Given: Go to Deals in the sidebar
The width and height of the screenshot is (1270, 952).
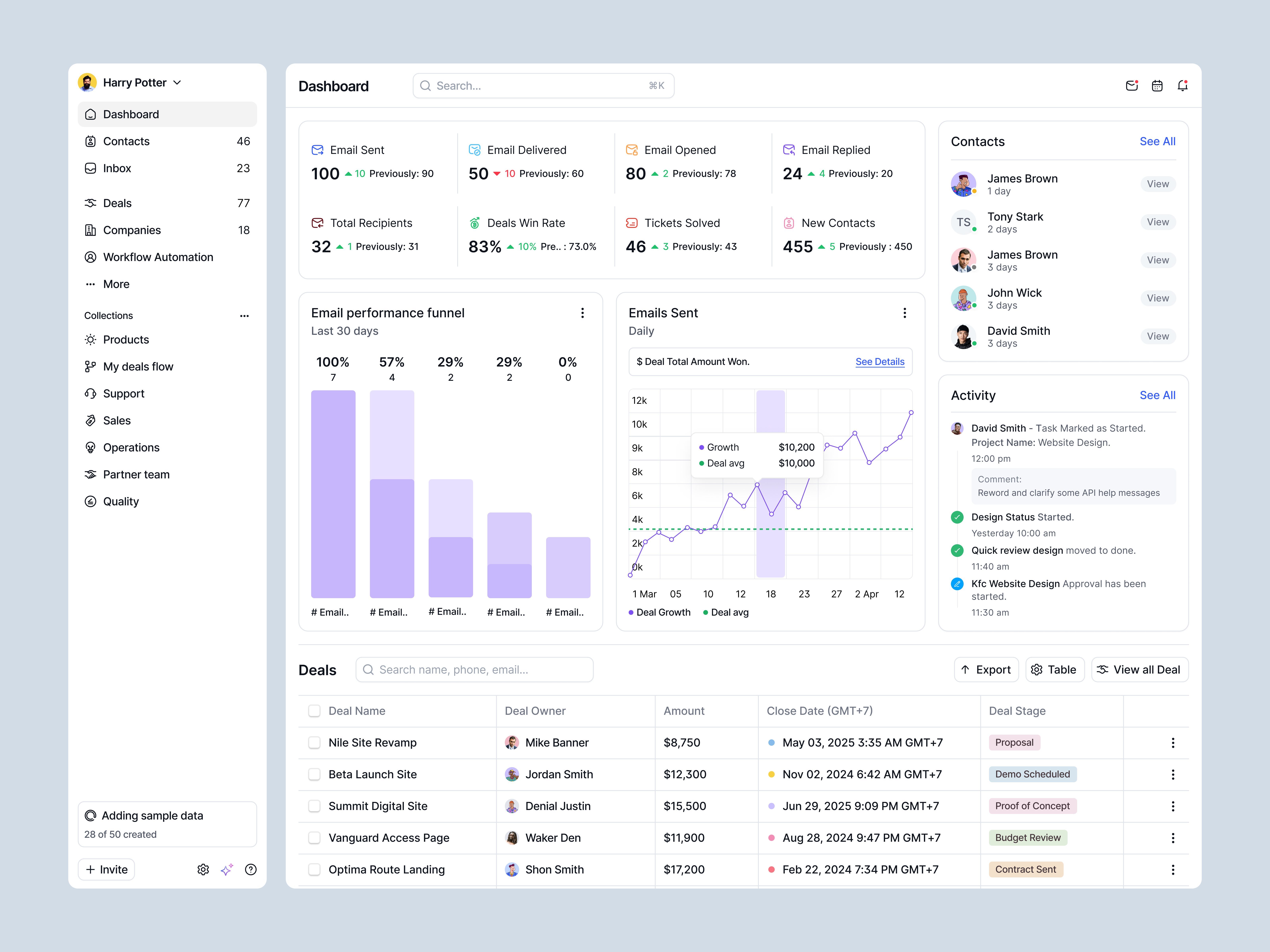Looking at the screenshot, I should [167, 203].
